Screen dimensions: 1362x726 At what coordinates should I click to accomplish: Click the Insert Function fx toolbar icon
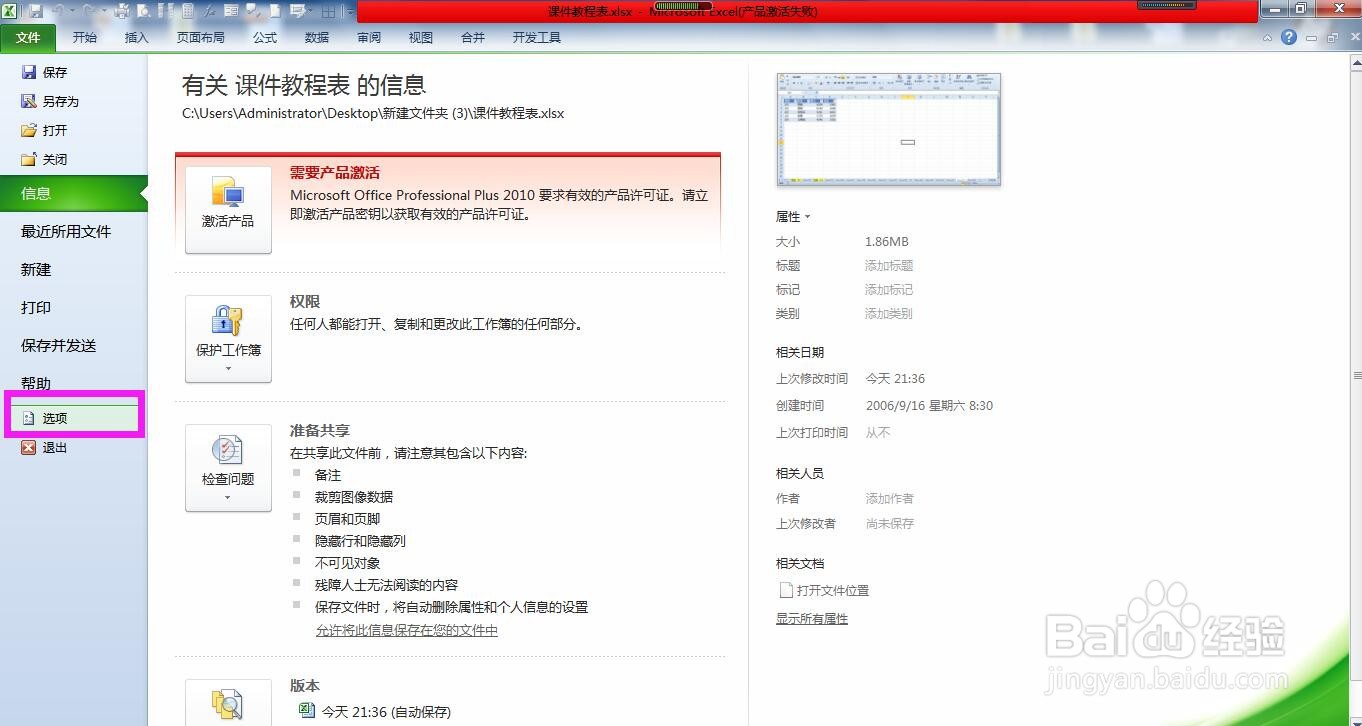pos(209,10)
